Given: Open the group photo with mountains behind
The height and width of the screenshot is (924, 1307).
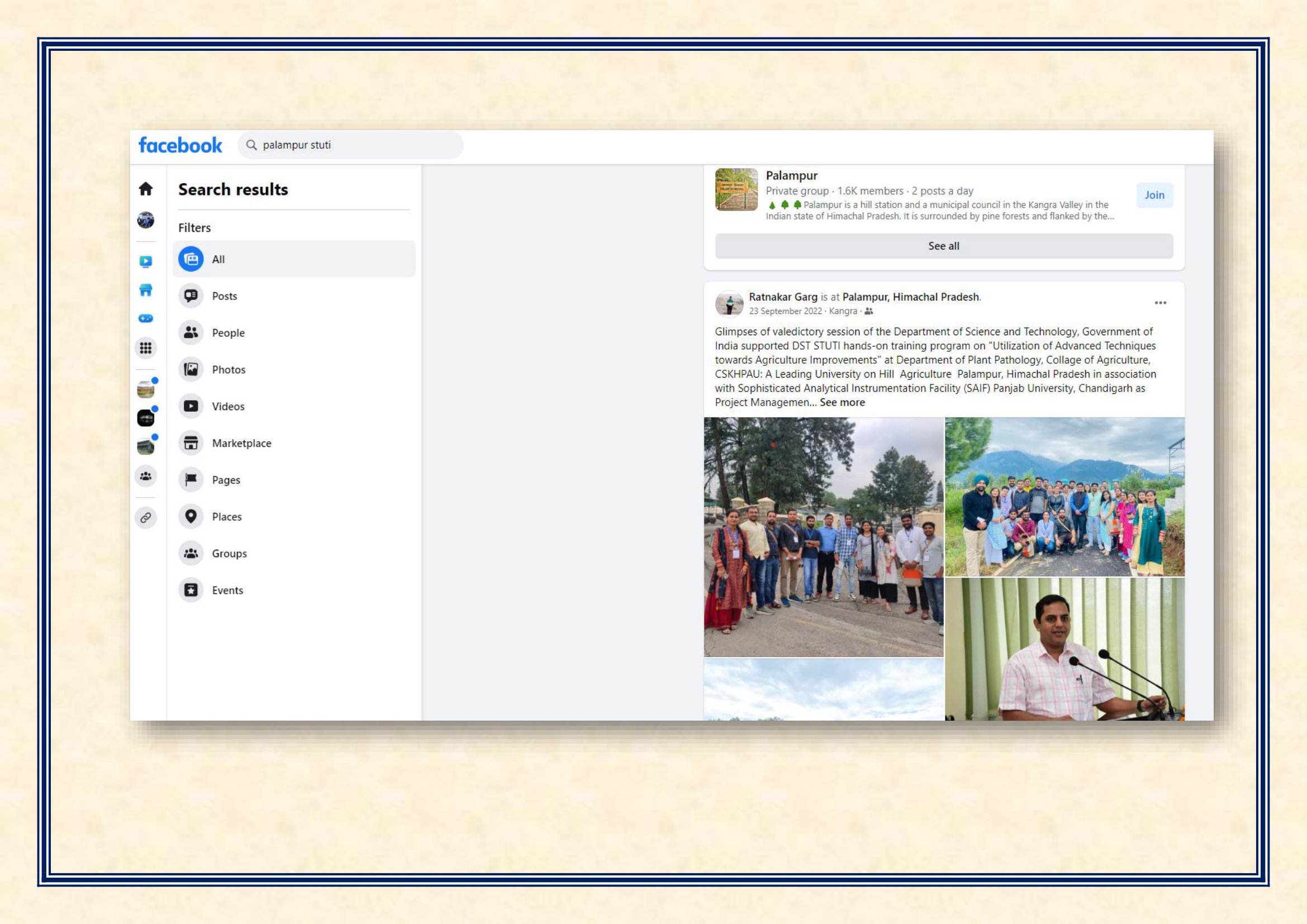Looking at the screenshot, I should pos(1064,497).
